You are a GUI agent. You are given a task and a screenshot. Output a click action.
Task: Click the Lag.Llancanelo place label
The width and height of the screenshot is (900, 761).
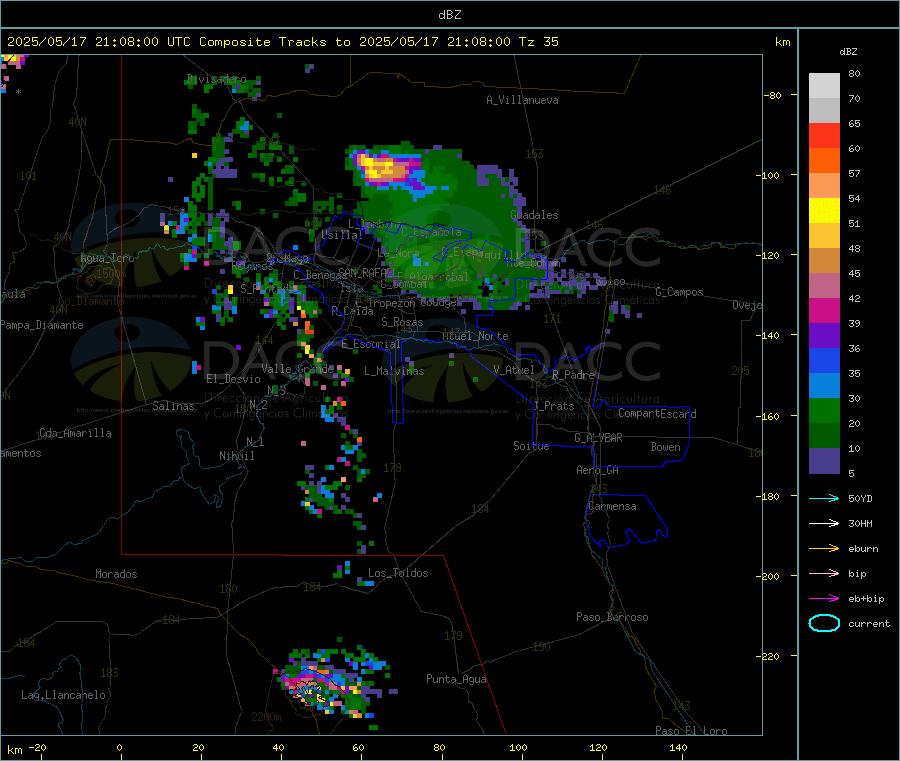coord(63,695)
